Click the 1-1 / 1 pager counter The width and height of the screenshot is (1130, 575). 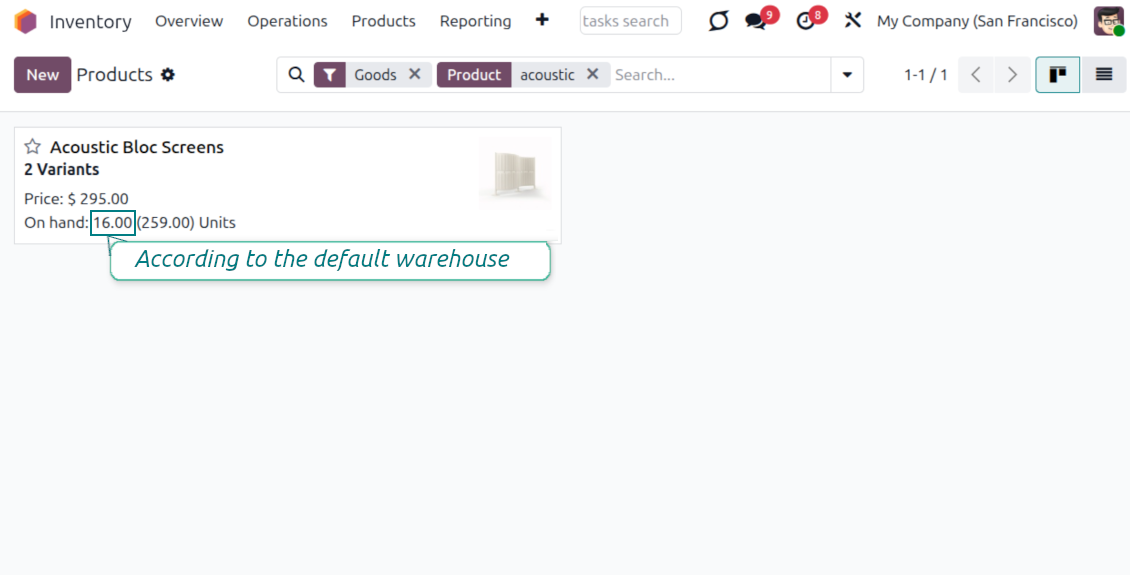(925, 75)
